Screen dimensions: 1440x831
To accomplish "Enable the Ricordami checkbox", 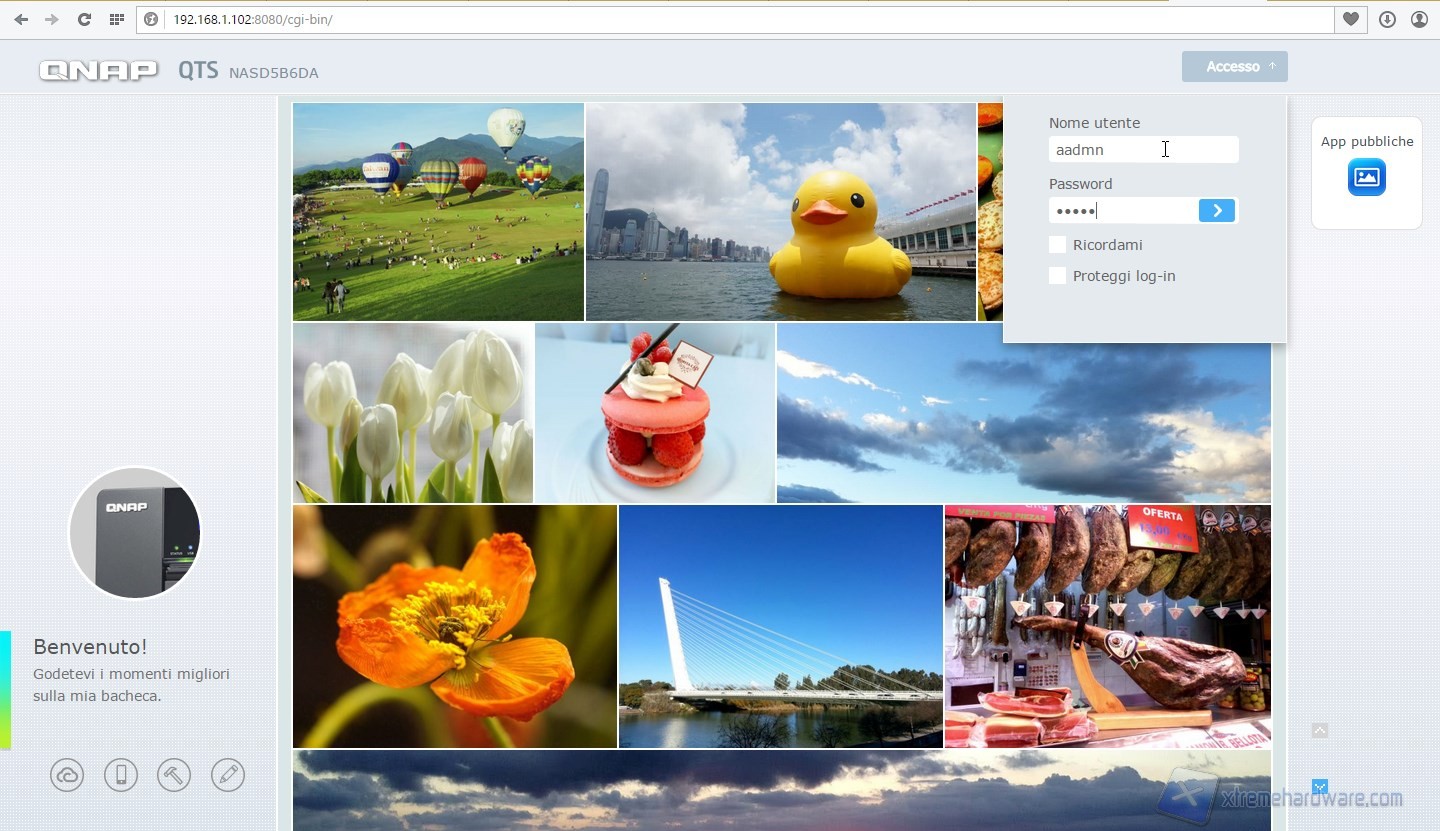I will coord(1057,245).
